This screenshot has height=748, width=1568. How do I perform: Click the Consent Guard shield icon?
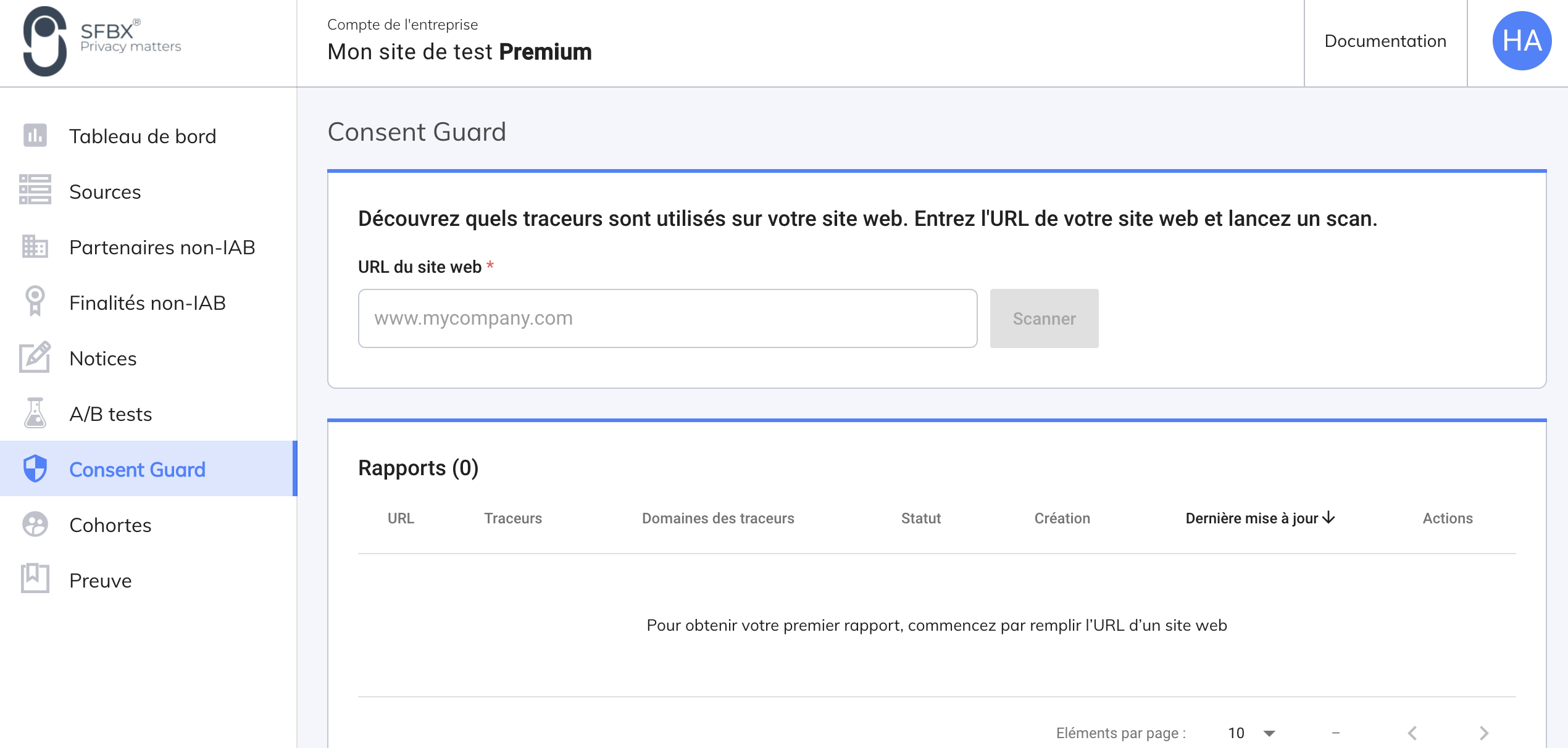pos(35,469)
